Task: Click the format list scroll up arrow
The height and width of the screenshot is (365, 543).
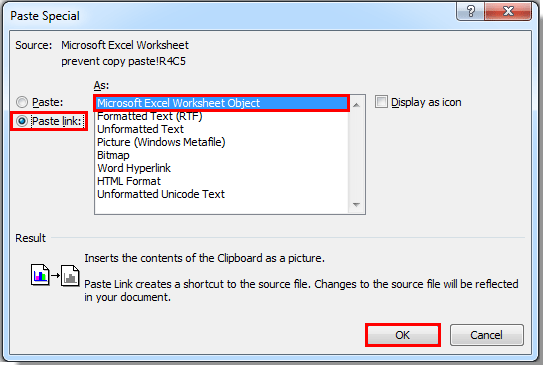Action: 356,104
